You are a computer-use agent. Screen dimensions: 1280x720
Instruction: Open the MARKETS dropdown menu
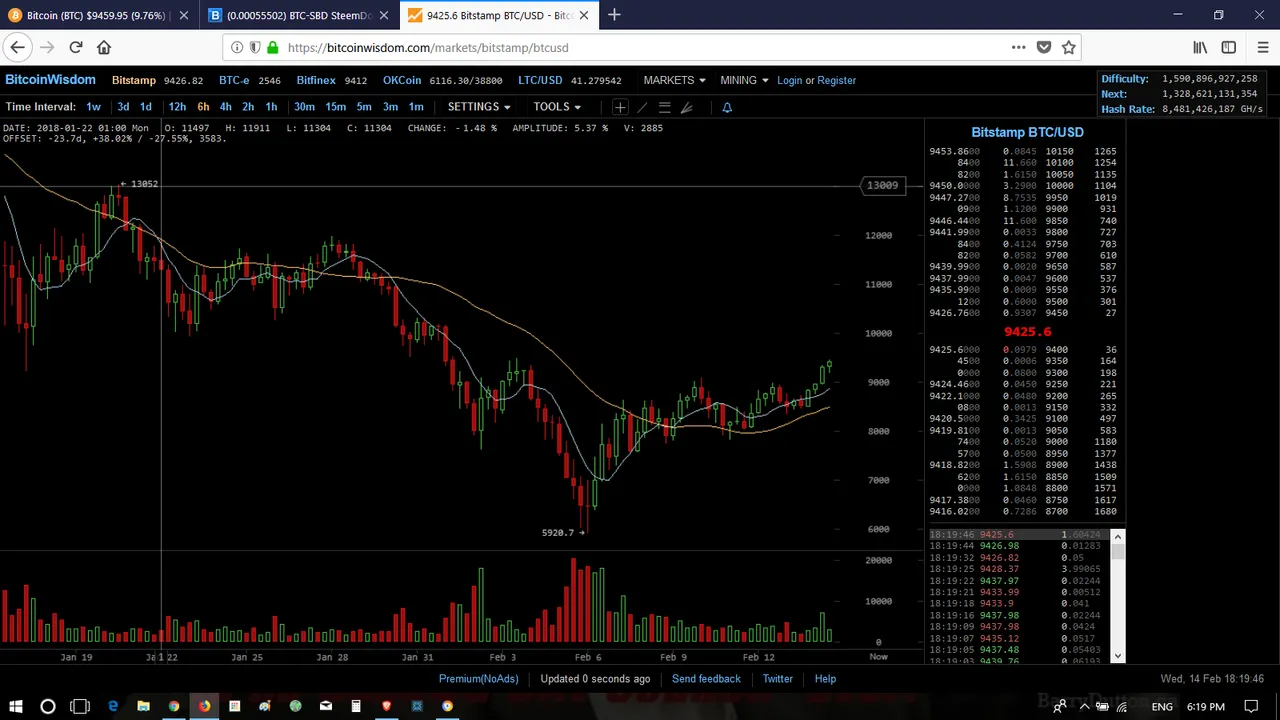(x=674, y=80)
